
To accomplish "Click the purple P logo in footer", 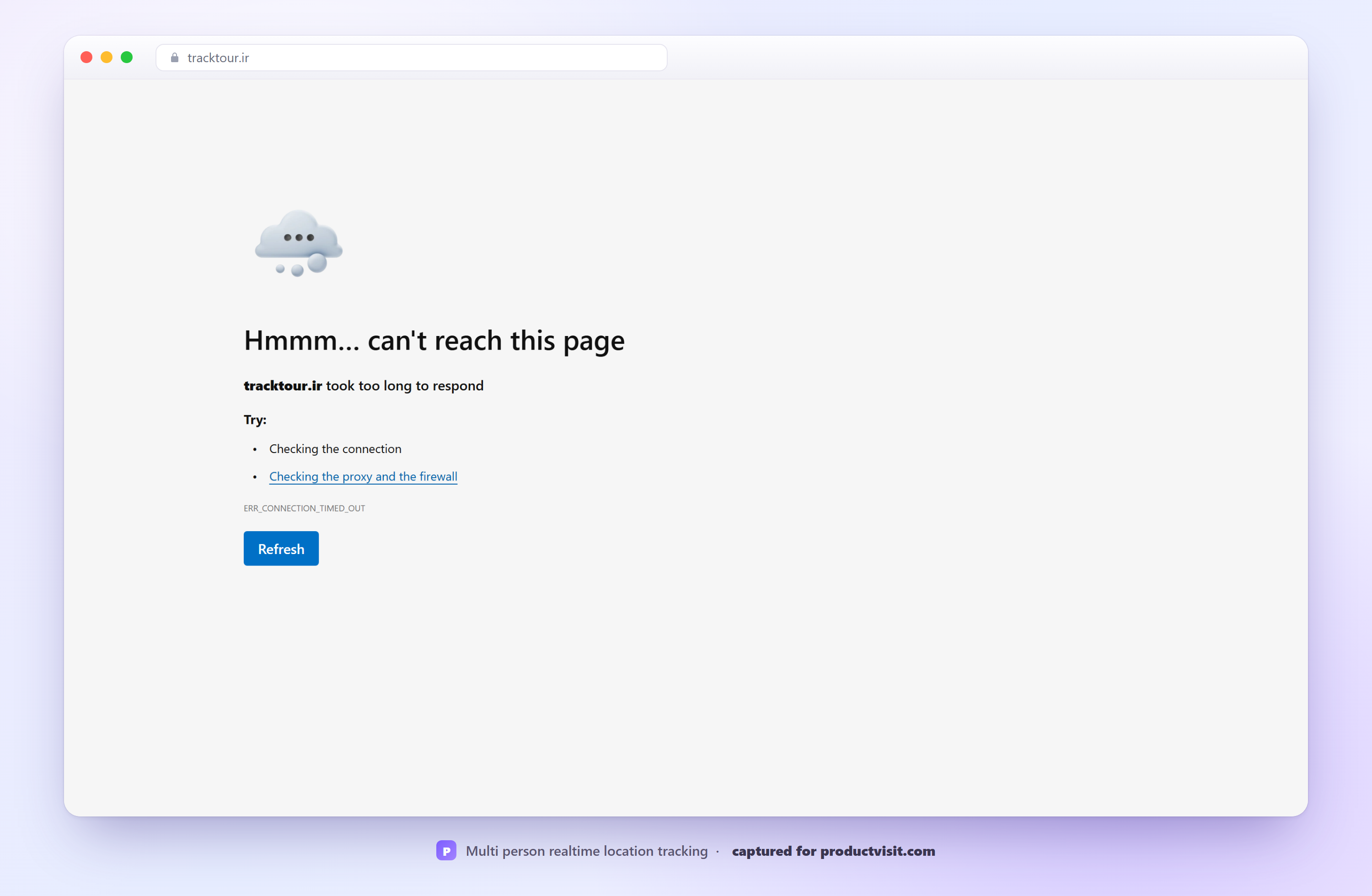I will point(446,850).
